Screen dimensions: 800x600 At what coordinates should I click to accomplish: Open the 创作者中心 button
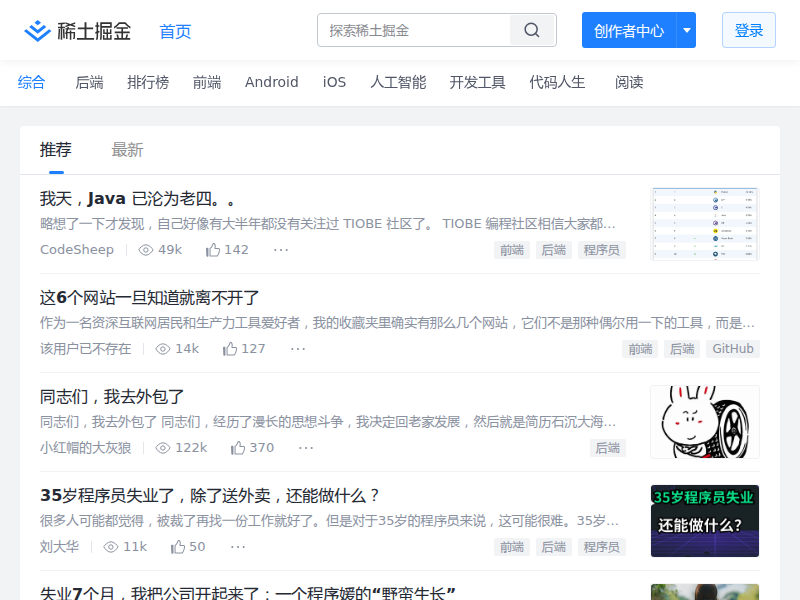[628, 30]
